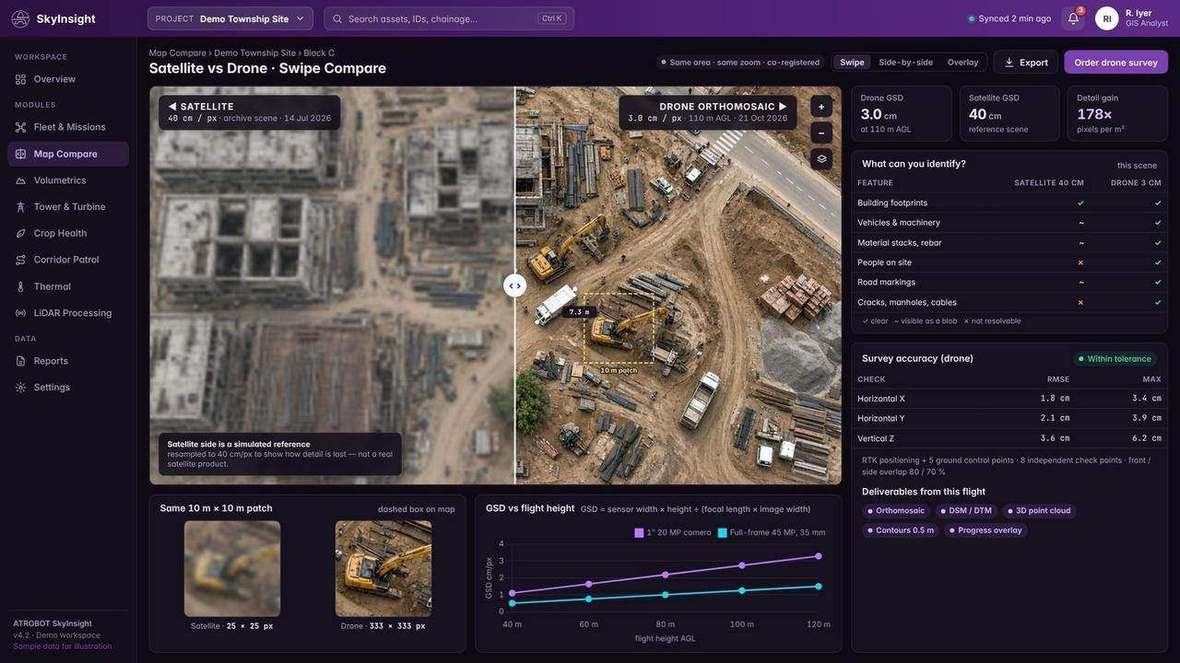Click the download icon on Export
1180x663 pixels.
(x=1009, y=62)
